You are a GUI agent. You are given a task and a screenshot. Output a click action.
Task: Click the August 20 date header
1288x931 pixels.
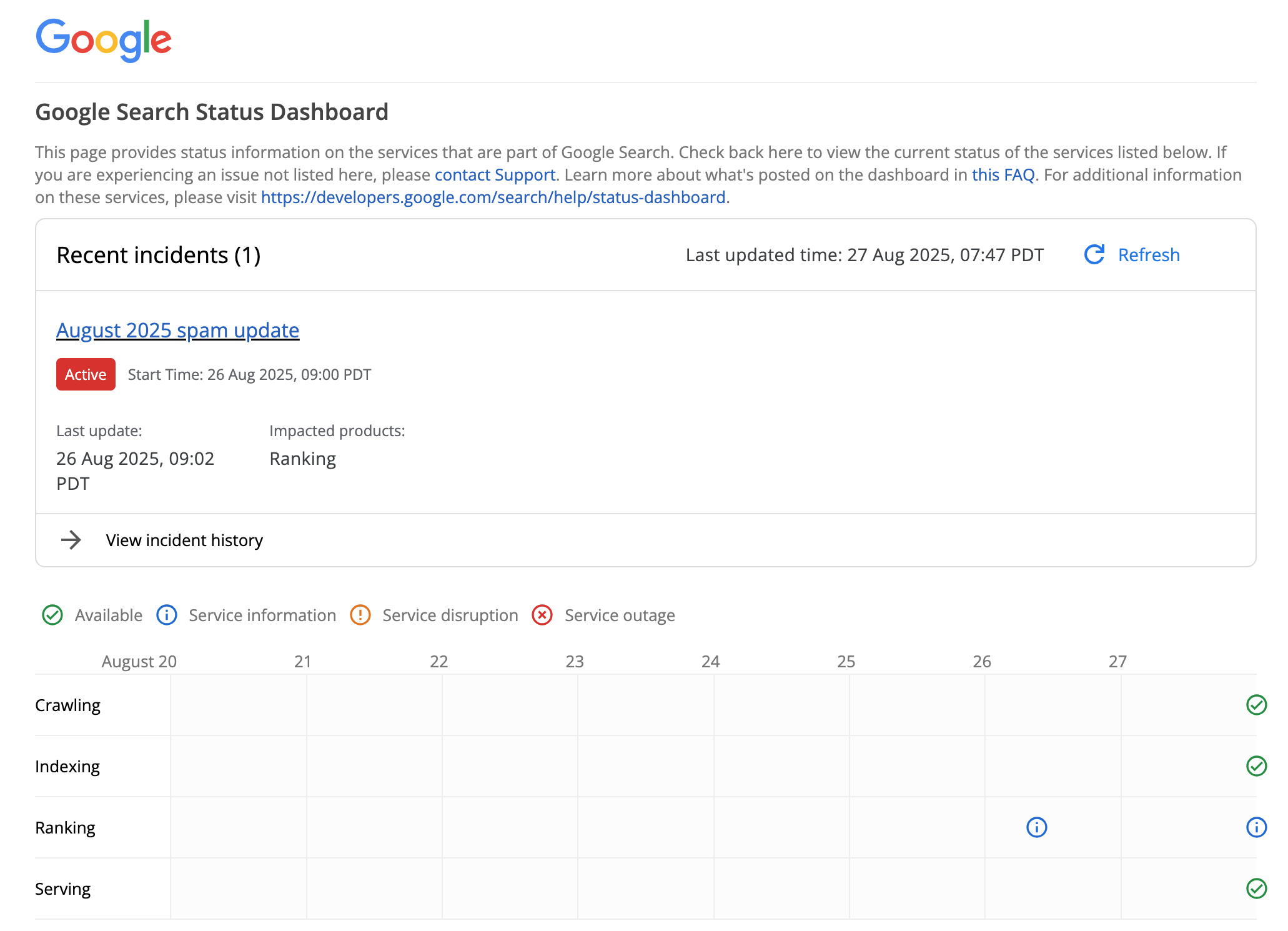tap(139, 661)
